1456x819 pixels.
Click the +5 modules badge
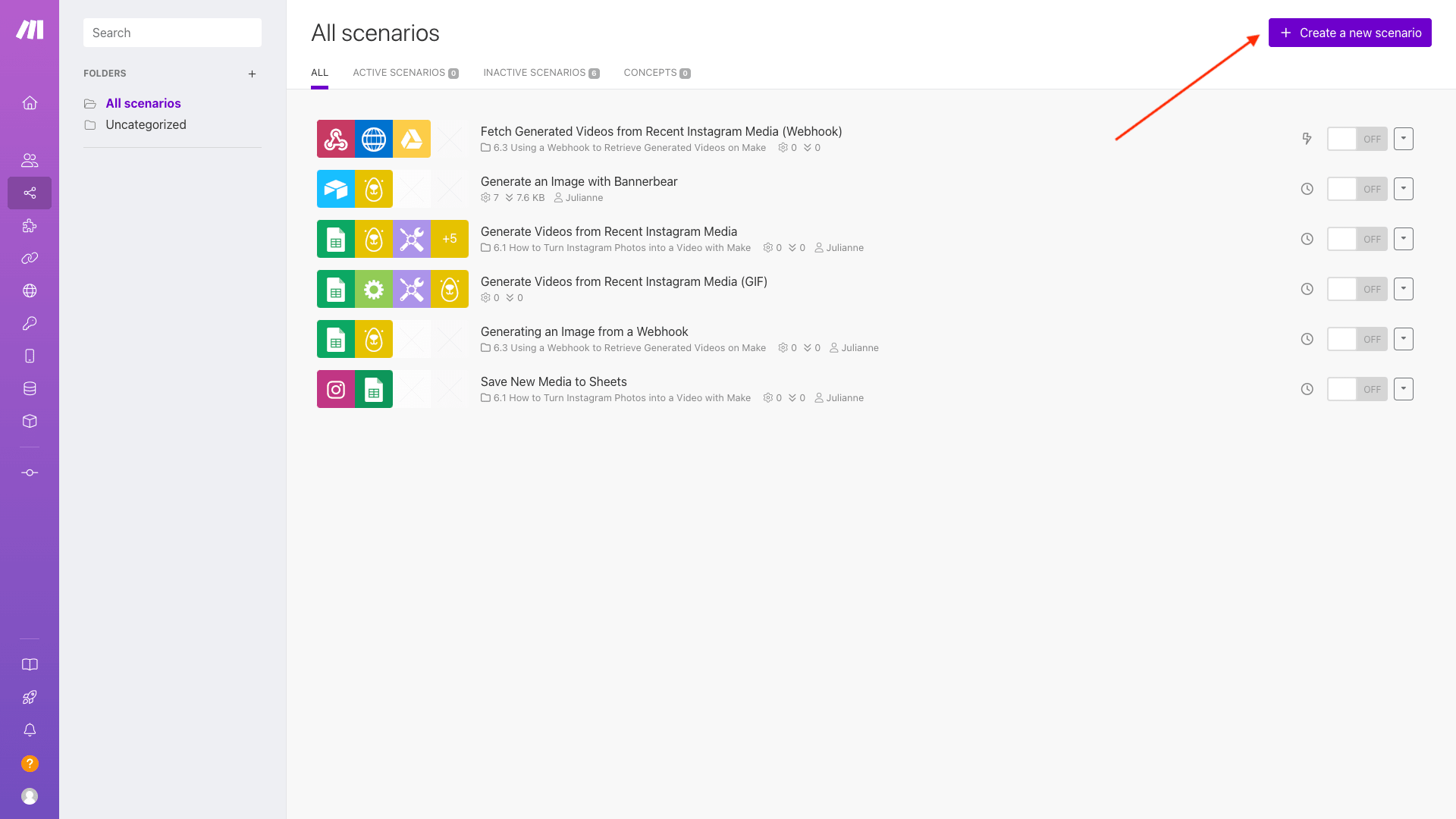(x=450, y=239)
